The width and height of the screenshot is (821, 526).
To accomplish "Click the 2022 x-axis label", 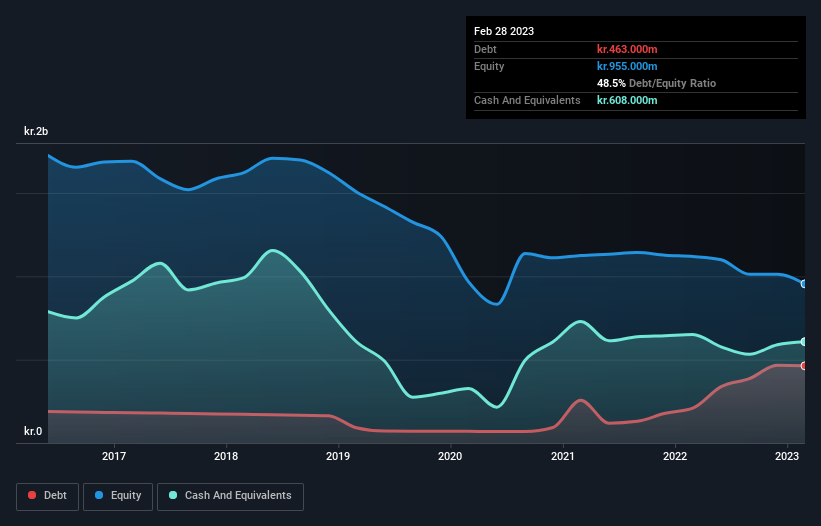I will (x=675, y=456).
